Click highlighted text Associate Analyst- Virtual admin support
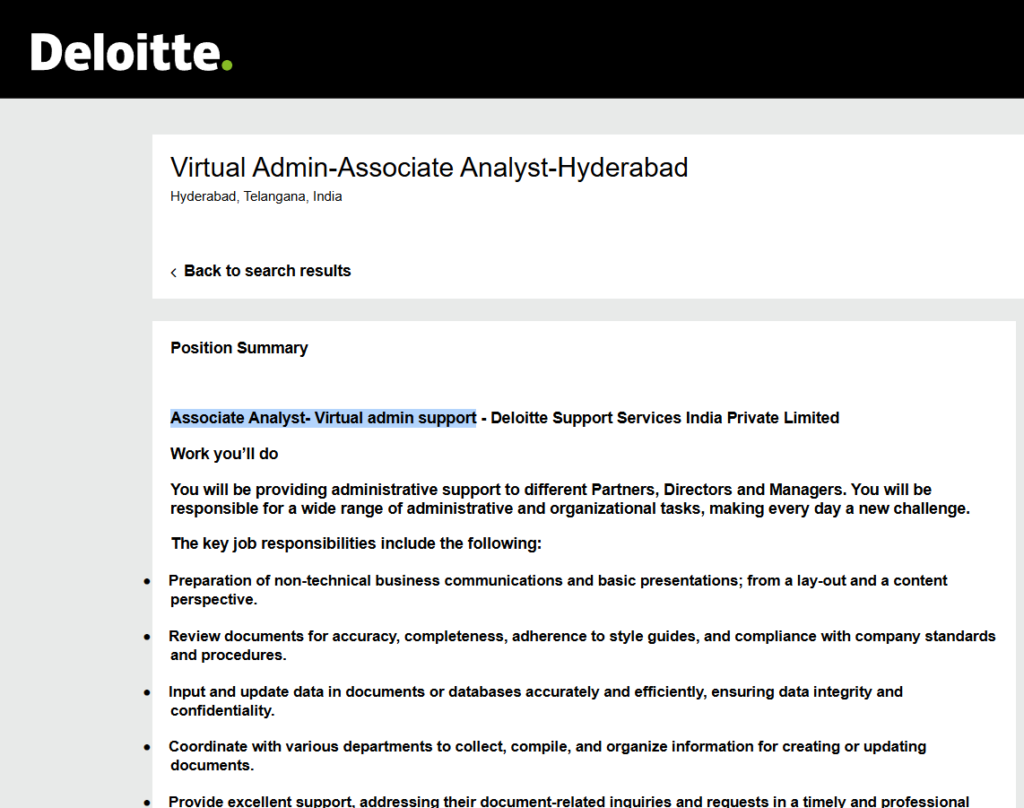This screenshot has width=1024, height=808. pos(323,418)
